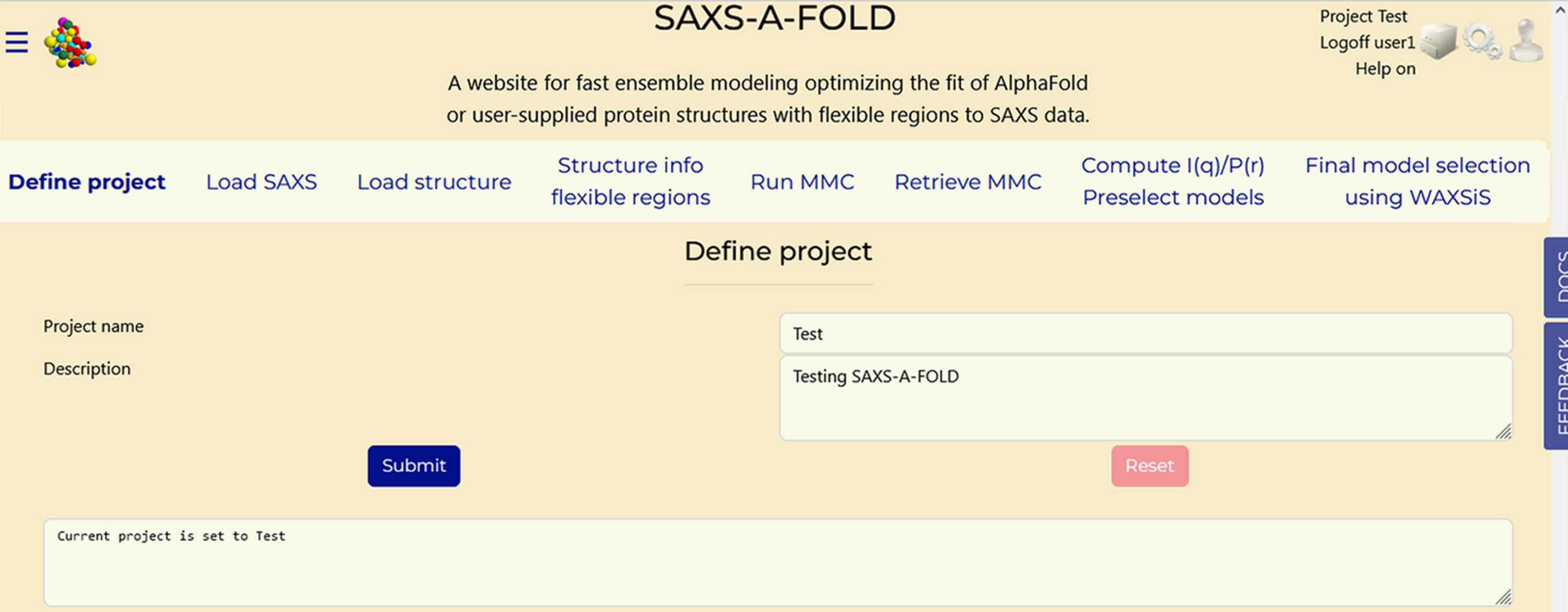The width and height of the screenshot is (1568, 612).
Task: Open the job manager box icon
Action: click(x=1438, y=41)
